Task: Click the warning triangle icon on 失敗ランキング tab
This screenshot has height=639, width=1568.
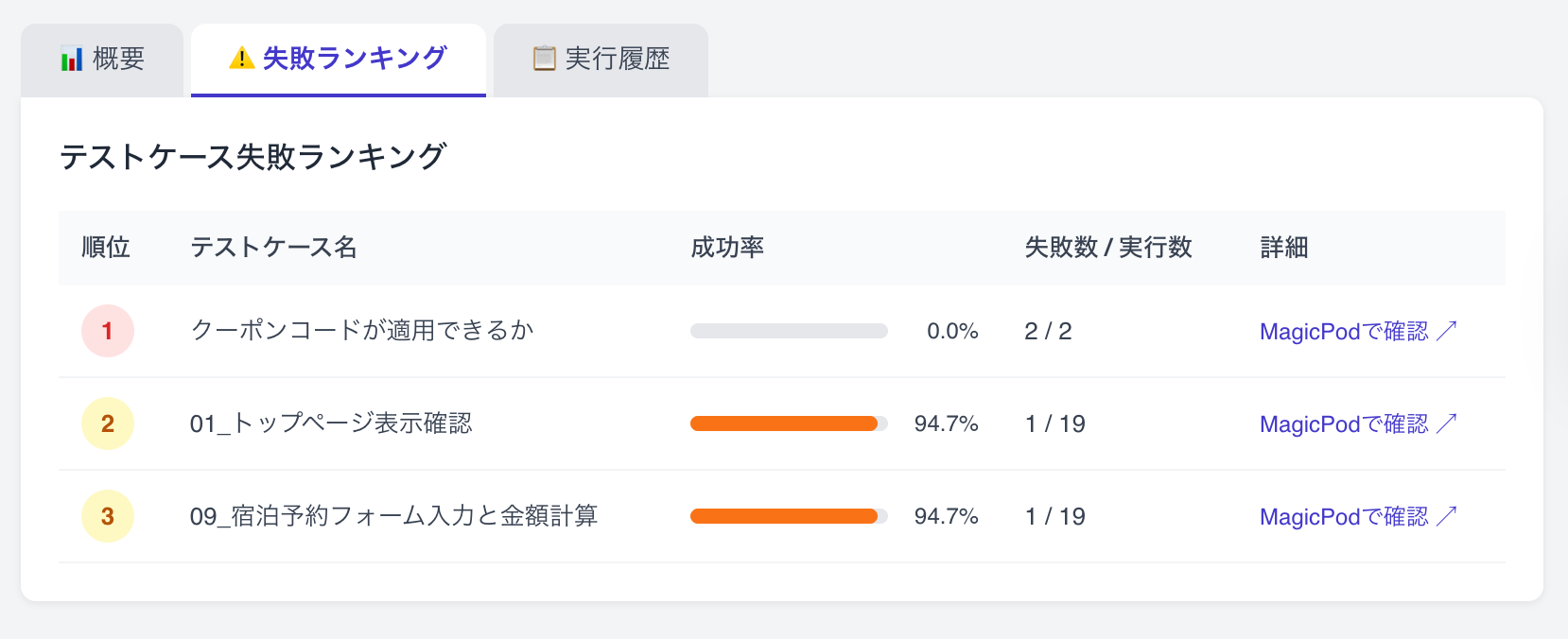Action: (x=242, y=59)
